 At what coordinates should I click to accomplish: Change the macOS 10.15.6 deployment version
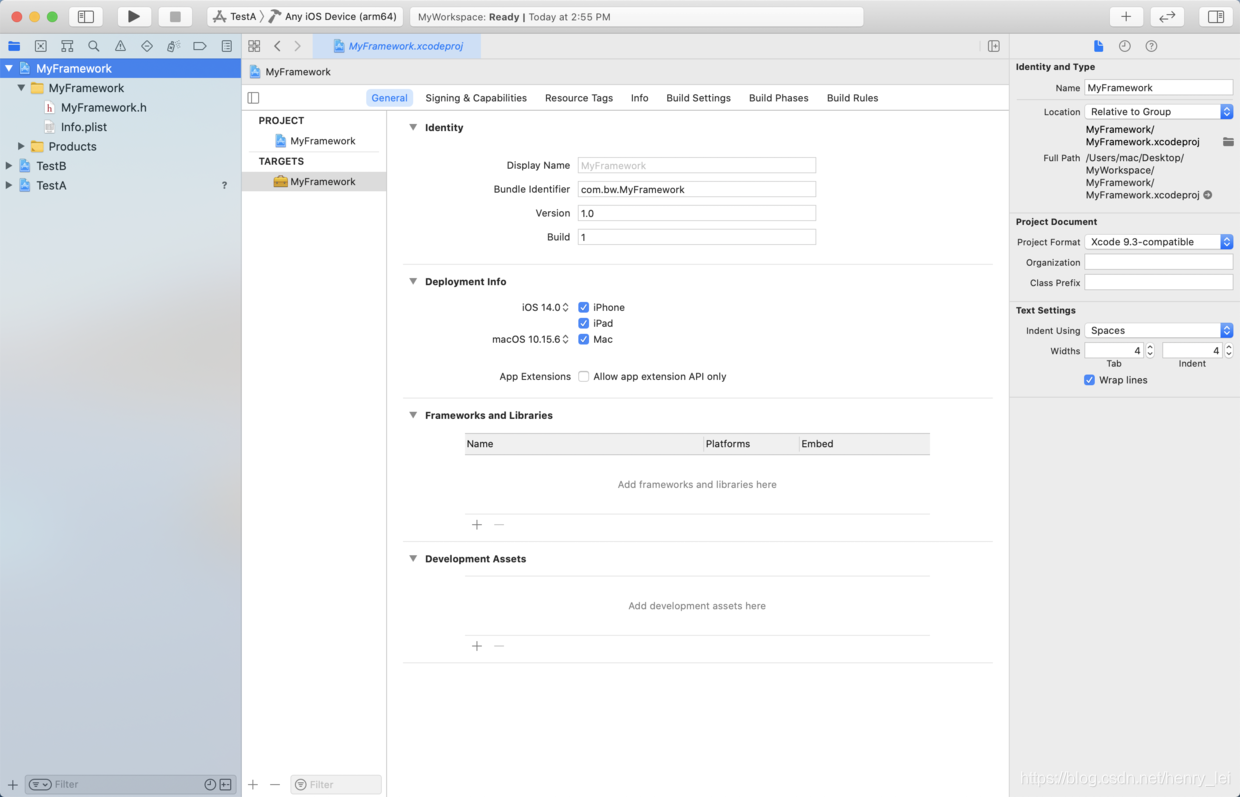pyautogui.click(x=530, y=339)
